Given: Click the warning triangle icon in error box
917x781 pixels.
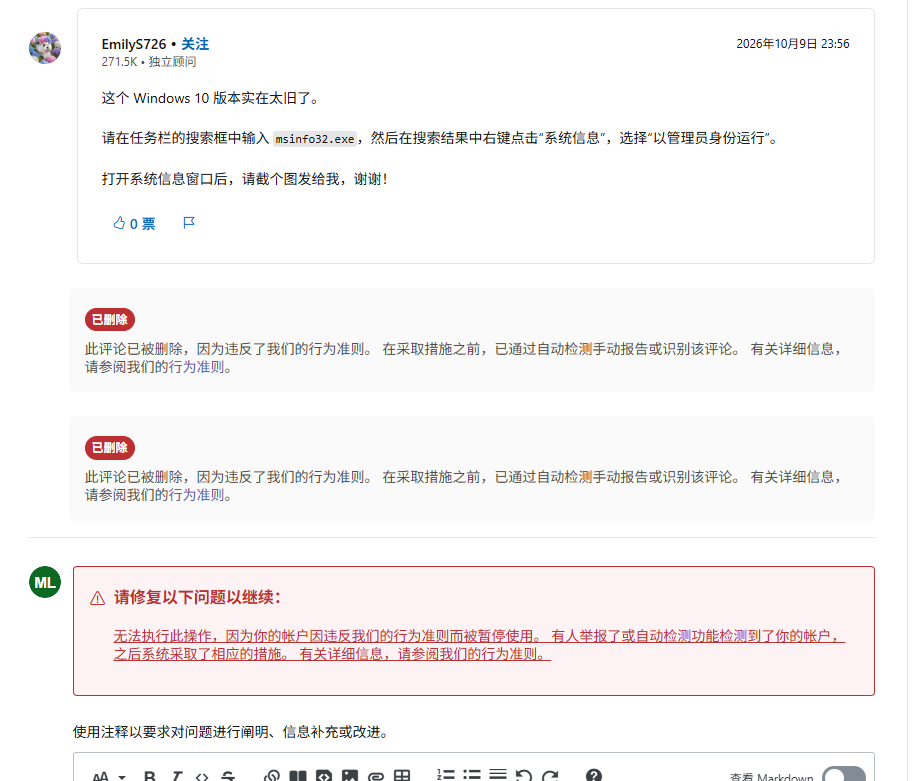Looking at the screenshot, I should tap(98, 598).
